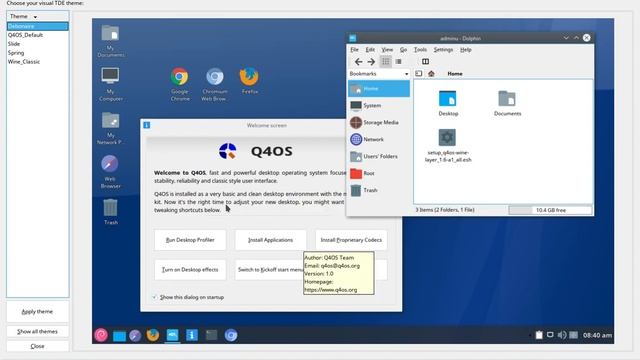Click Switch to Kickoff start menu button

click(269, 270)
